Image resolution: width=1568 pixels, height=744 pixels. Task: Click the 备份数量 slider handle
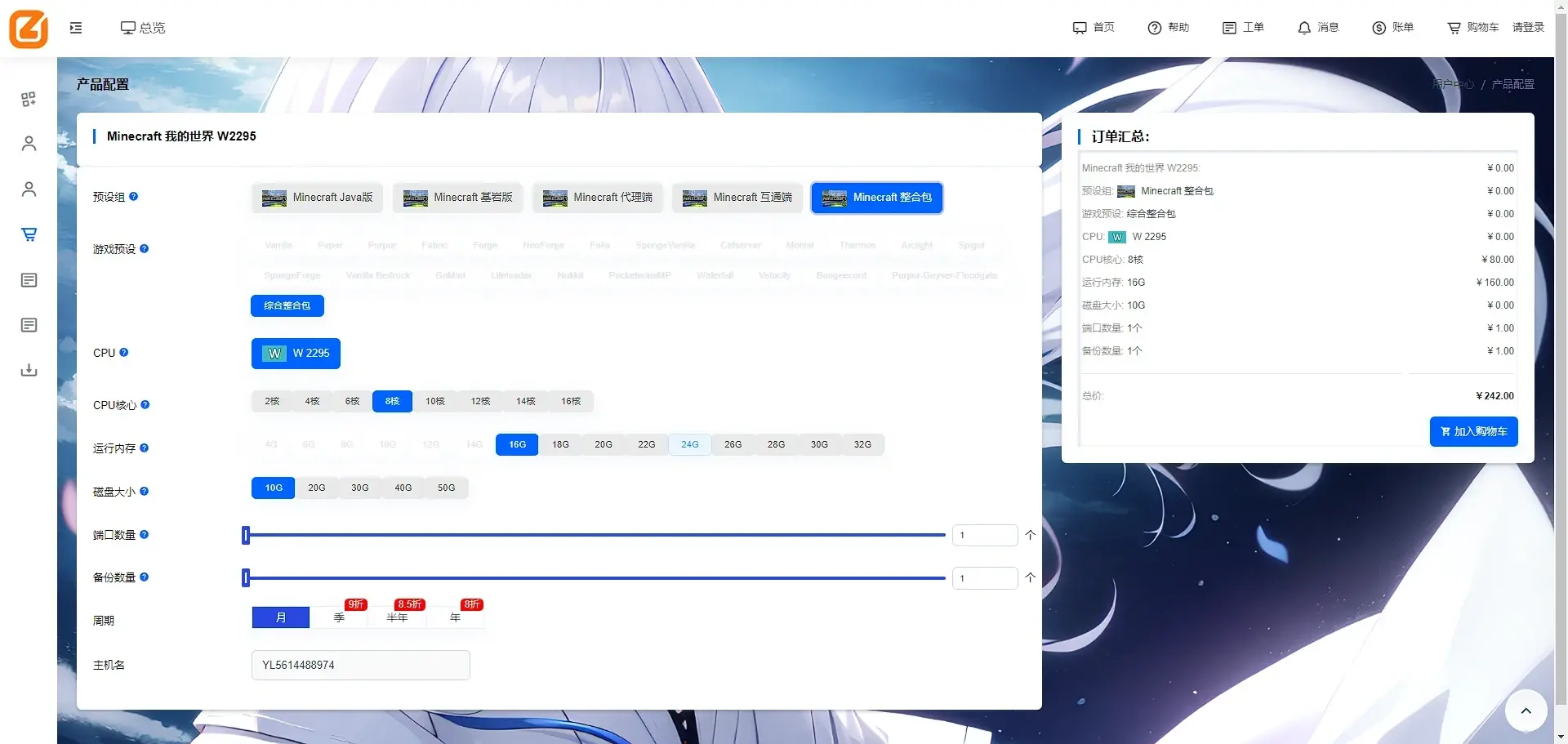pos(246,577)
